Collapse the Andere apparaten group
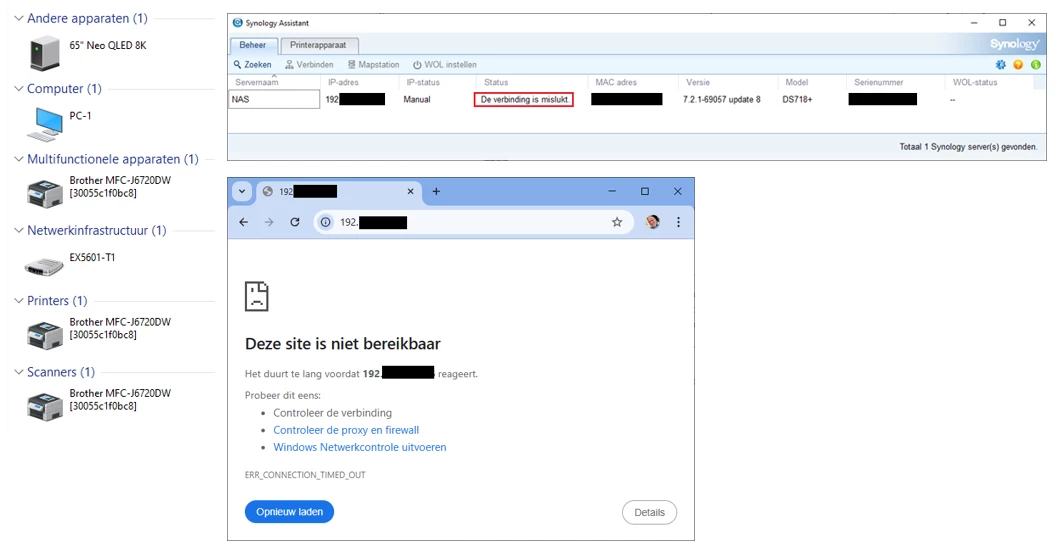The height and width of the screenshot is (554, 1062). tap(19, 18)
